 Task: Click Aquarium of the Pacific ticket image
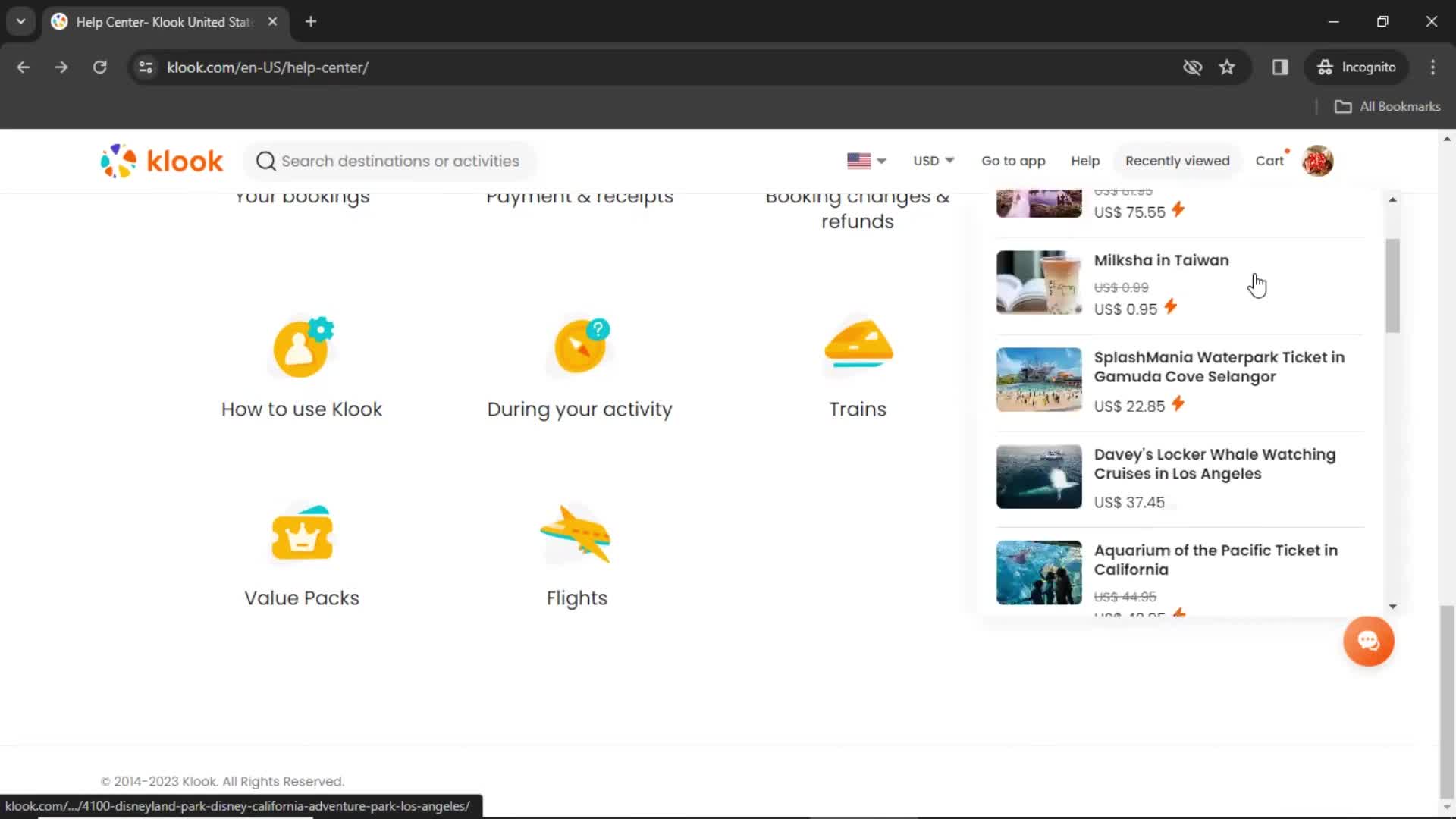[x=1038, y=572]
